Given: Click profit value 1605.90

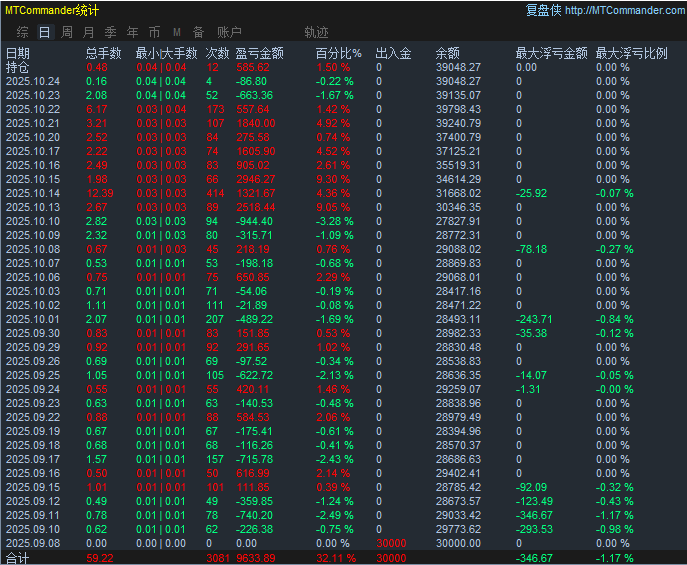Looking at the screenshot, I should click(256, 152).
